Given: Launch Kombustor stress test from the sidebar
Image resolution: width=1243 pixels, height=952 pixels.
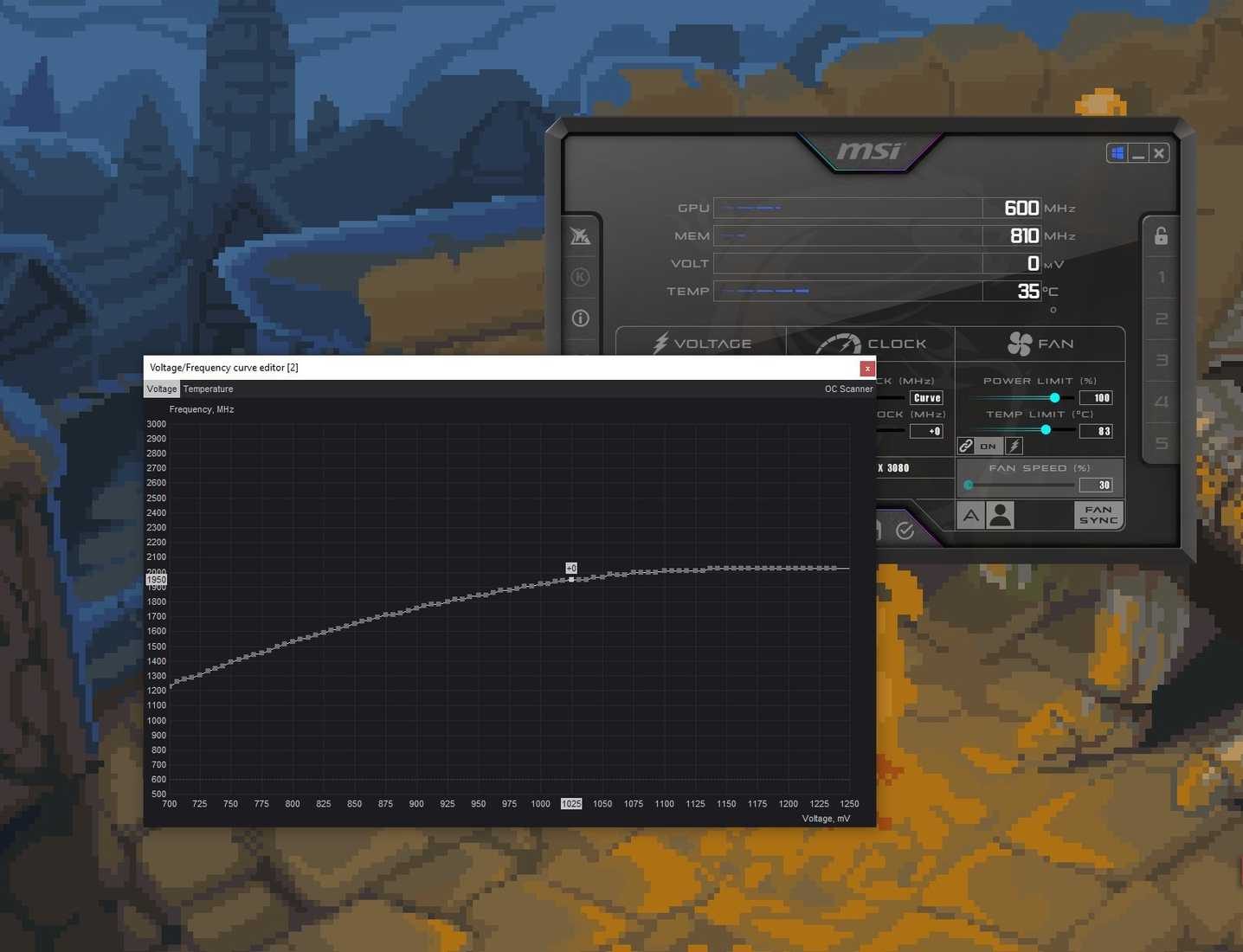Looking at the screenshot, I should 580,236.
